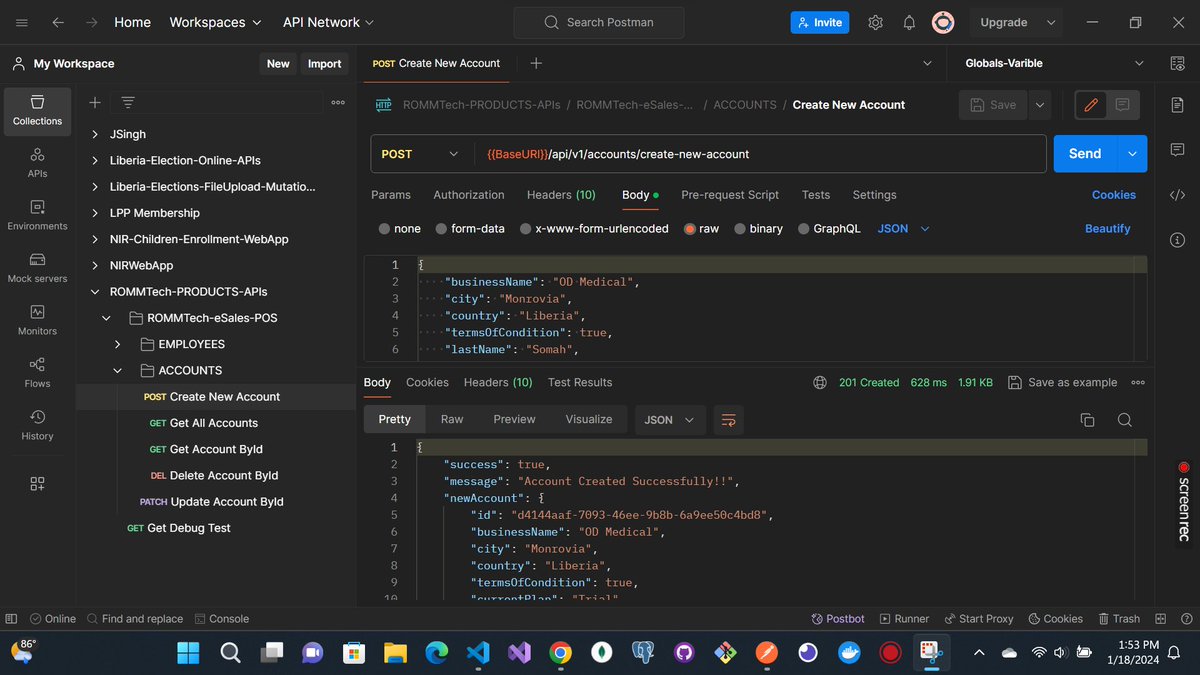
Task: Open the Flows sidebar panel
Action: point(37,373)
